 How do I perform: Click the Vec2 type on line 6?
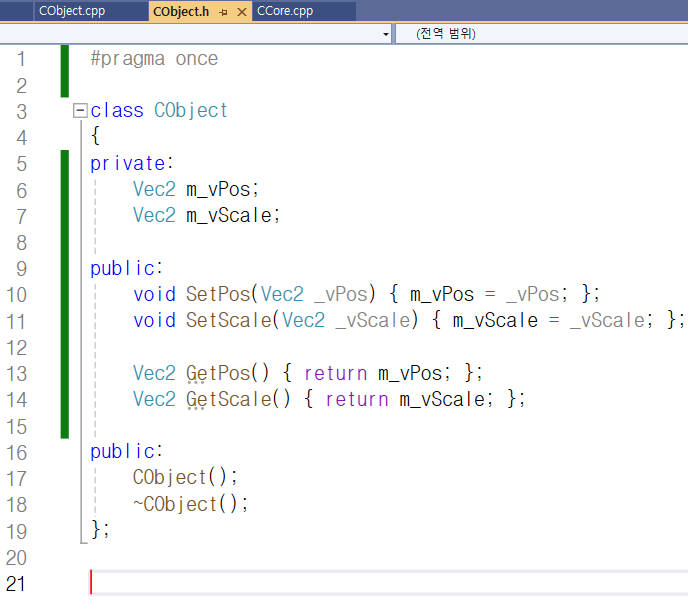point(154,189)
